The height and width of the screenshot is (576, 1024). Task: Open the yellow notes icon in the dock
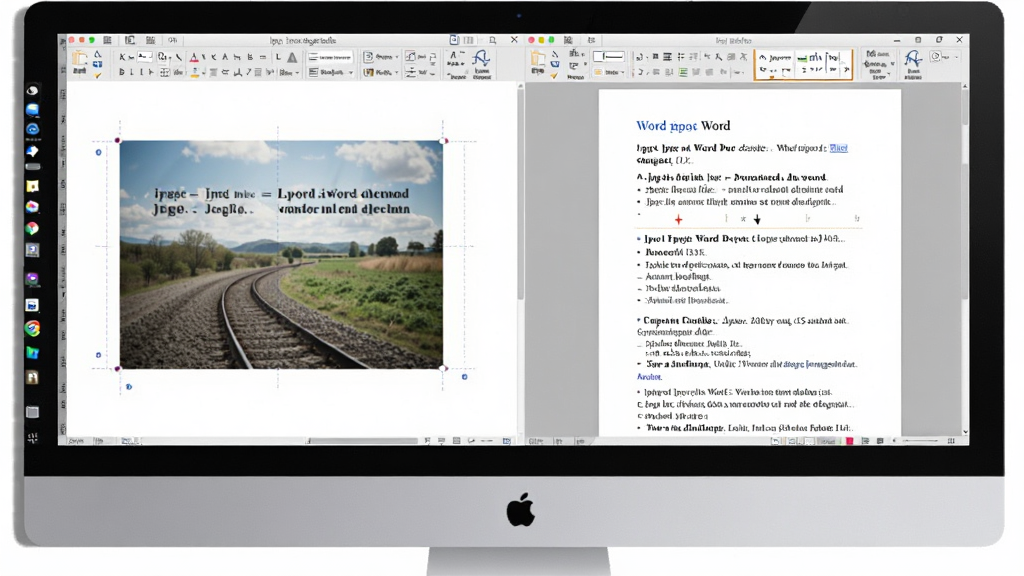pos(32,186)
